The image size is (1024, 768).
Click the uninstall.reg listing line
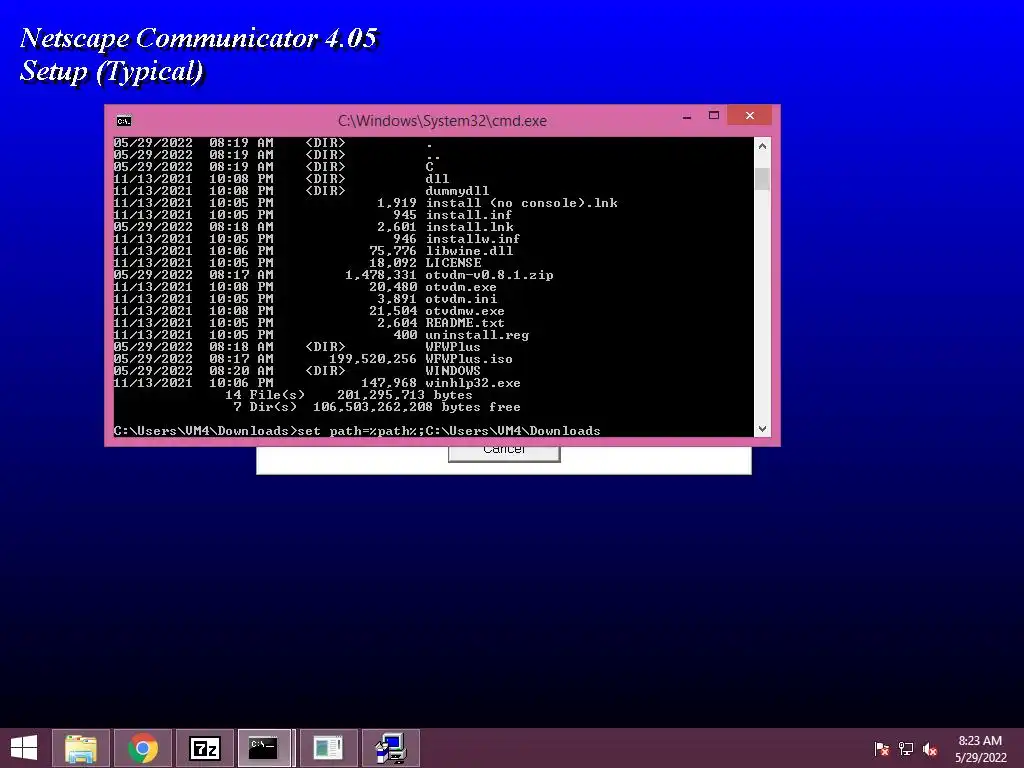(321, 335)
